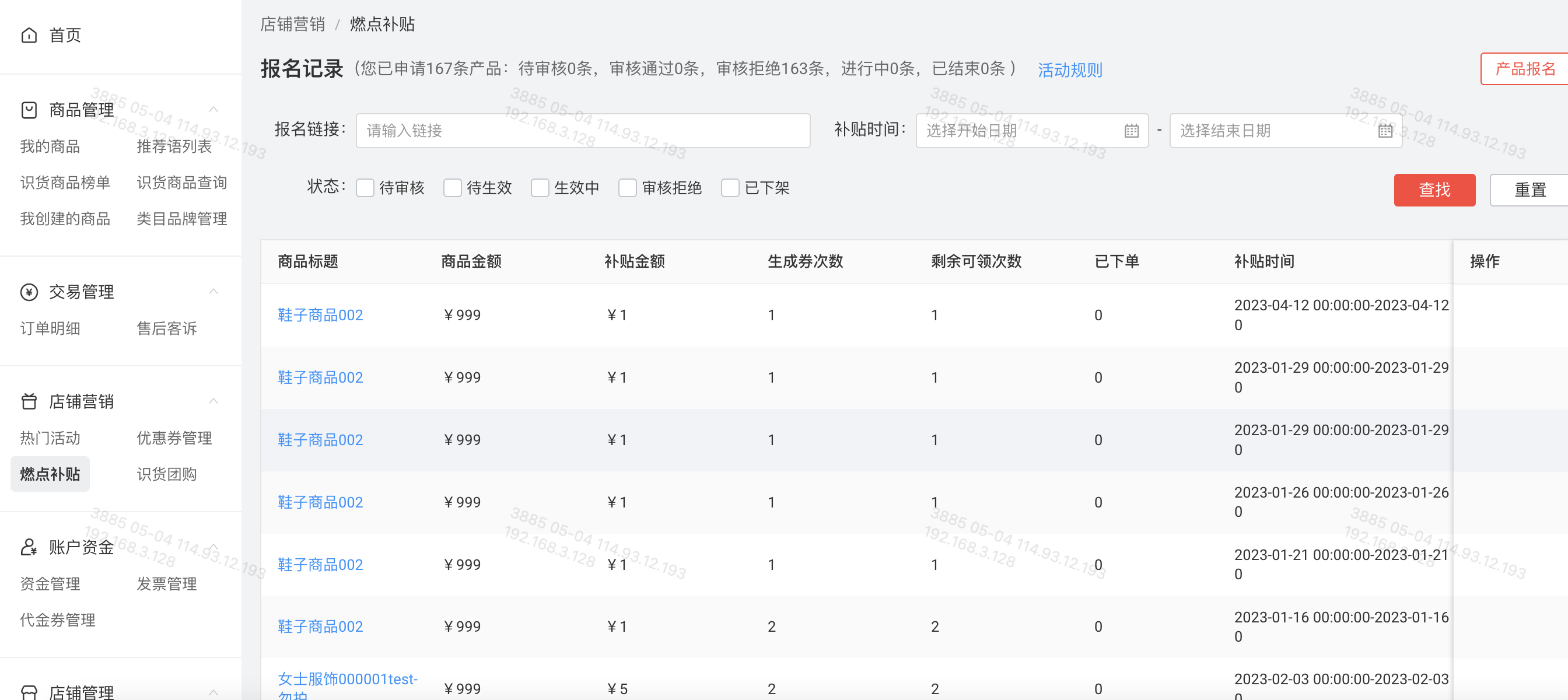The height and width of the screenshot is (700, 1568).
Task: Go to 首页 in the sidebar
Action: (65, 36)
